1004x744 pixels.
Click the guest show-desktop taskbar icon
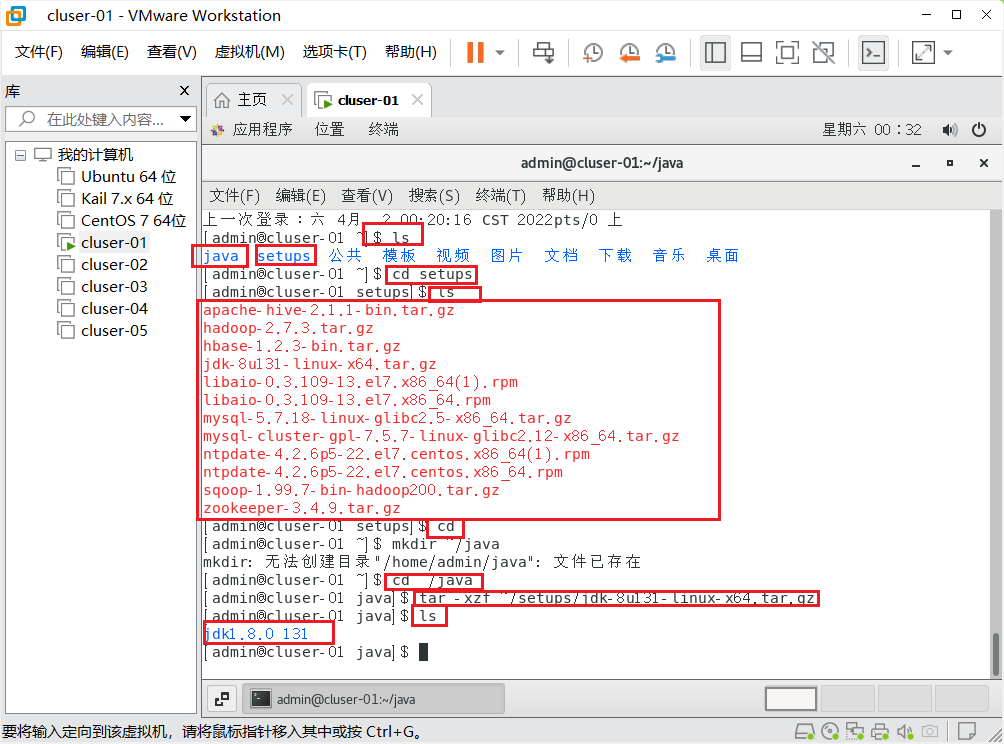(222, 699)
